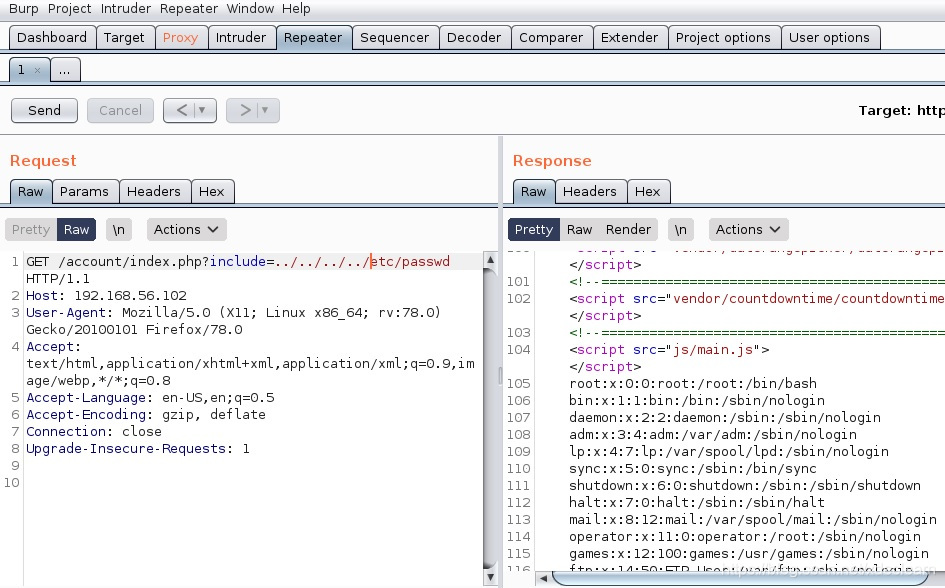The image size is (945, 588).
Task: Click the root:x:0:0:root response line
Action: (693, 384)
